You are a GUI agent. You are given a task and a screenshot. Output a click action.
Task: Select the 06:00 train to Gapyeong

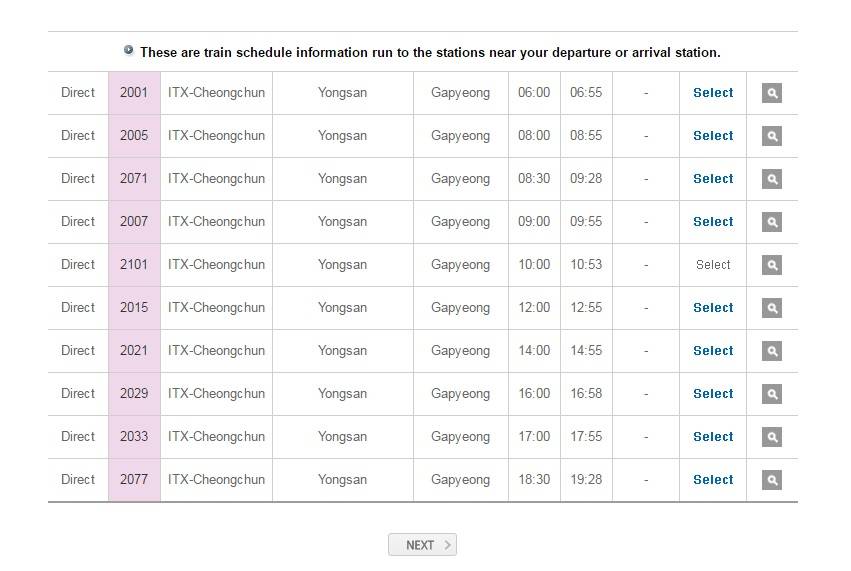pyautogui.click(x=713, y=93)
